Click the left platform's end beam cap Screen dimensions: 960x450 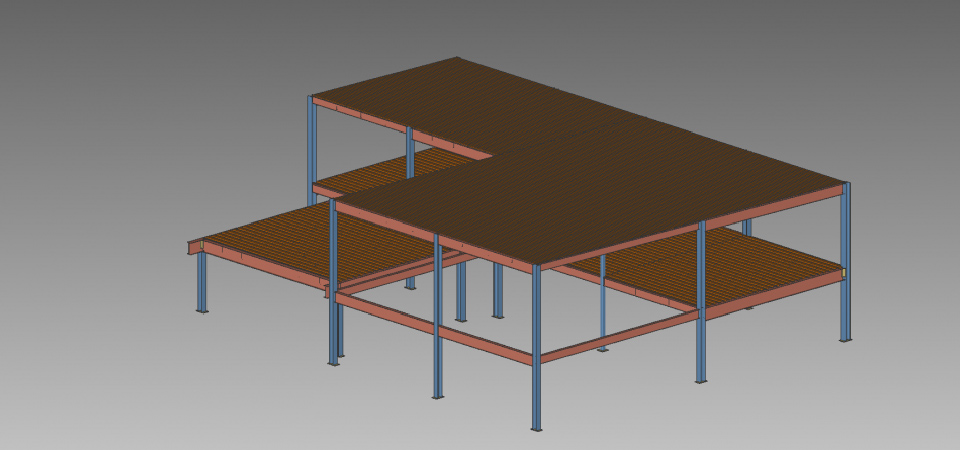tap(193, 247)
